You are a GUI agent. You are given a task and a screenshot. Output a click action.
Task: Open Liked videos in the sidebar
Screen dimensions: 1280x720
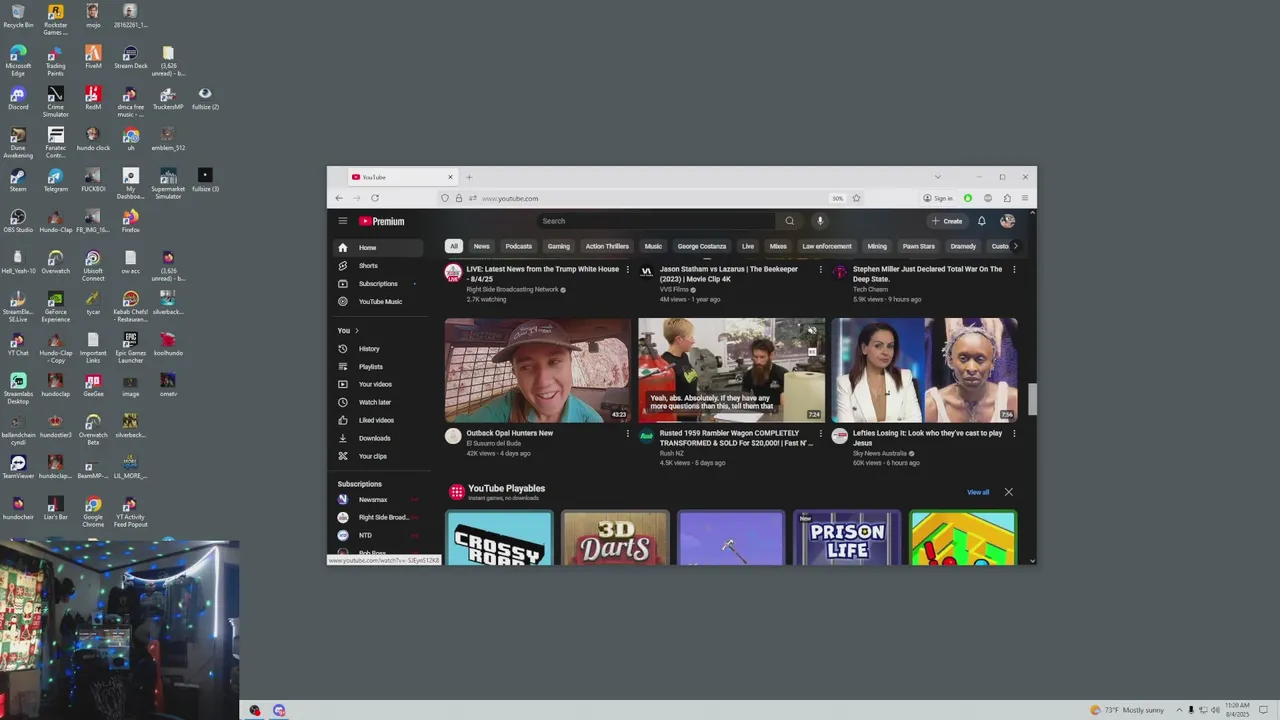[378, 420]
